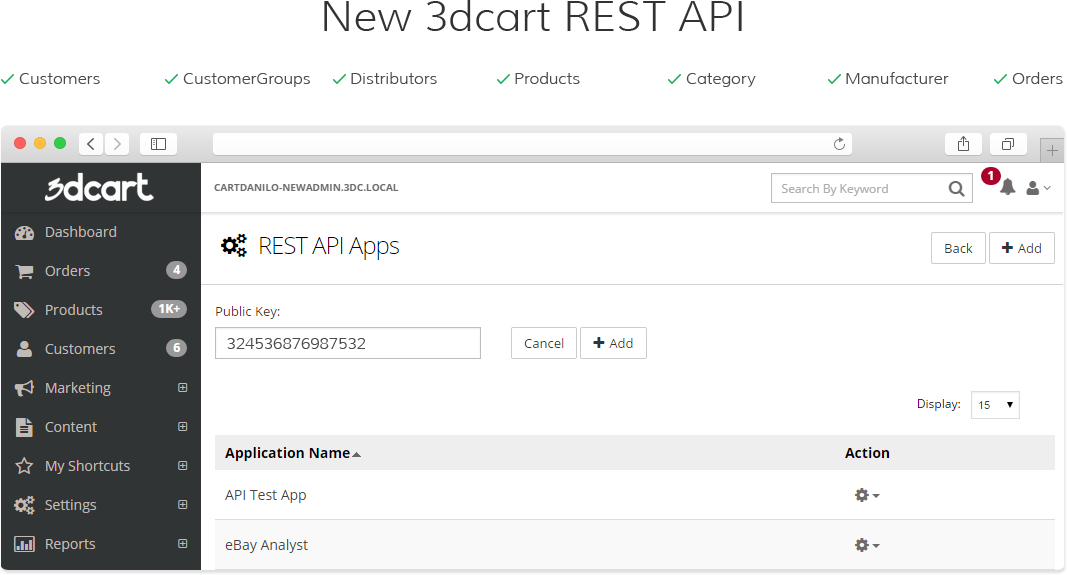The width and height of the screenshot is (1067, 575).
Task: Open the Display count dropdown
Action: click(x=995, y=405)
